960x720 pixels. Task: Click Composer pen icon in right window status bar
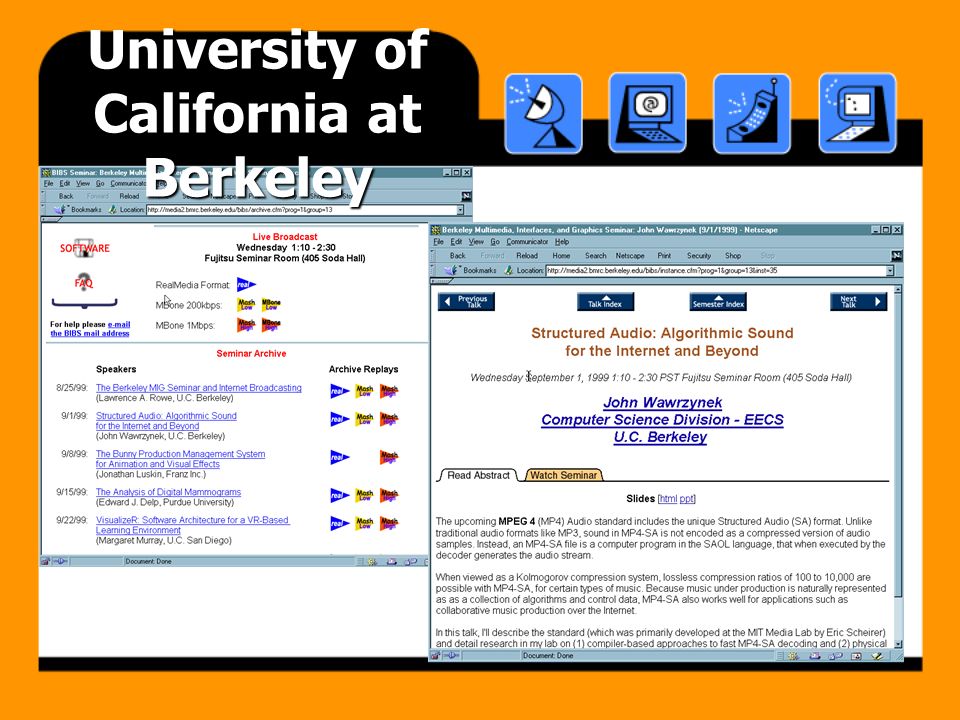(x=877, y=656)
